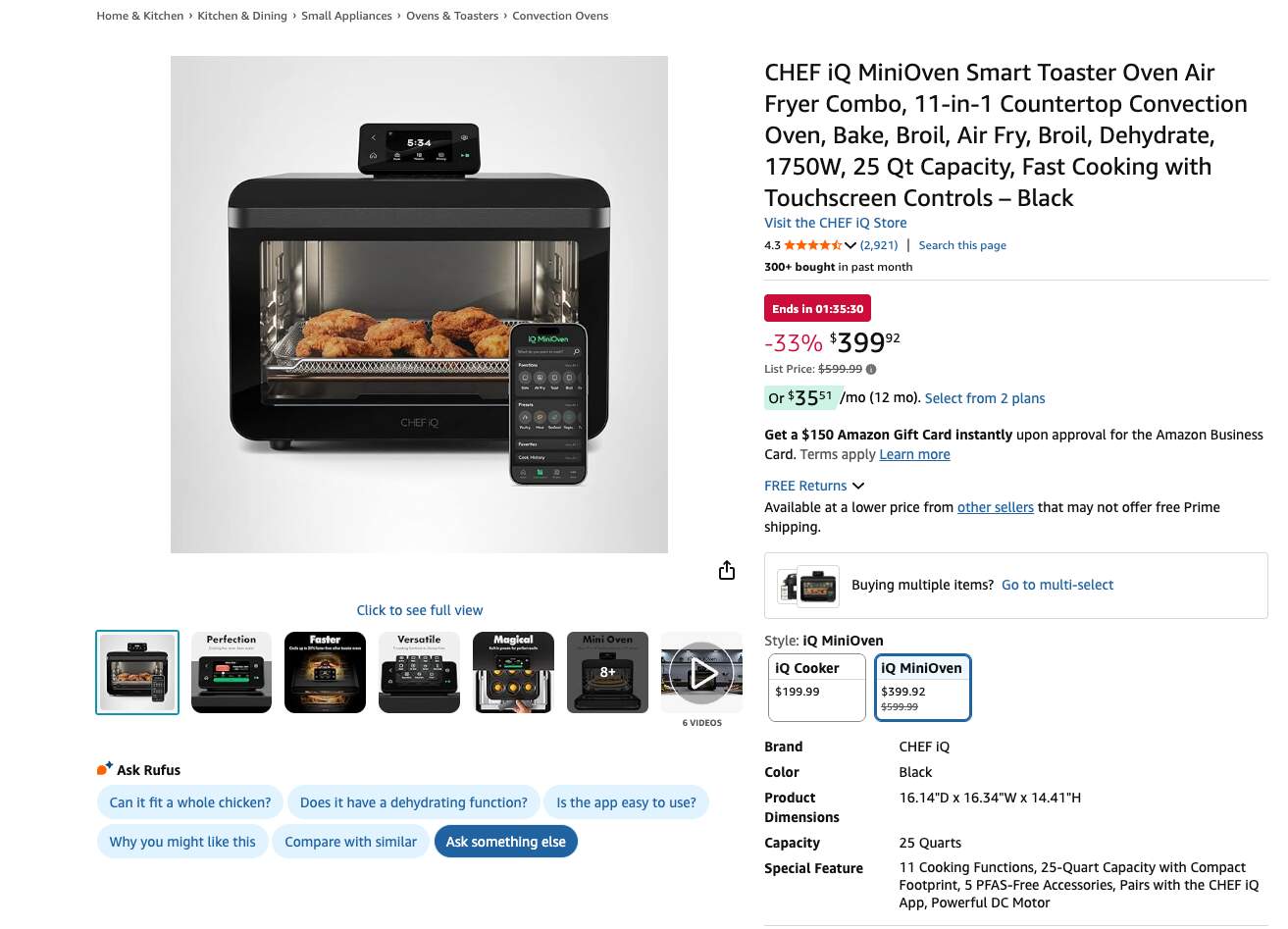Screen dimensions: 1288x929
Task: Visit the CHEF iQ Store link
Action: coord(836,223)
